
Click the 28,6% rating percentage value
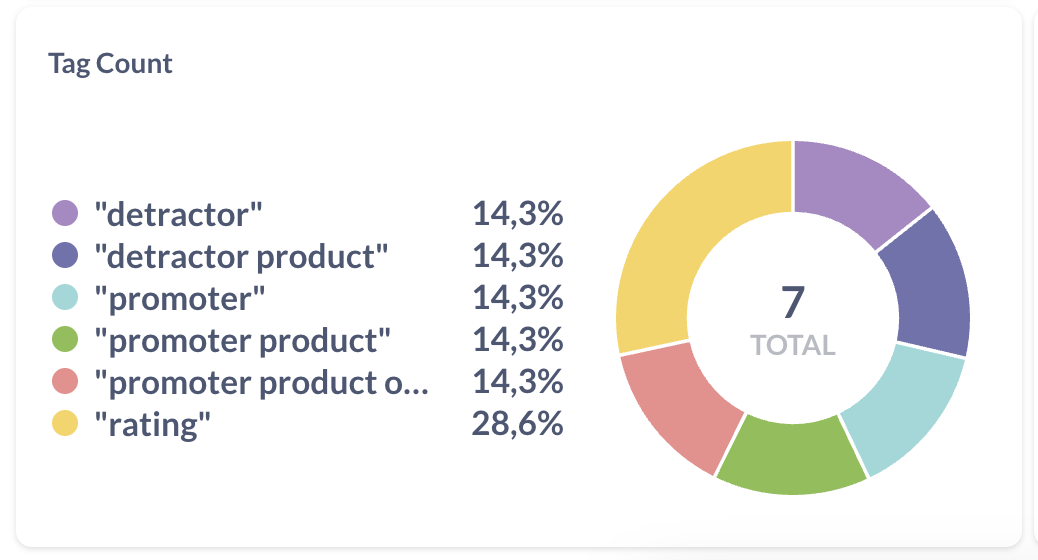pos(517,424)
